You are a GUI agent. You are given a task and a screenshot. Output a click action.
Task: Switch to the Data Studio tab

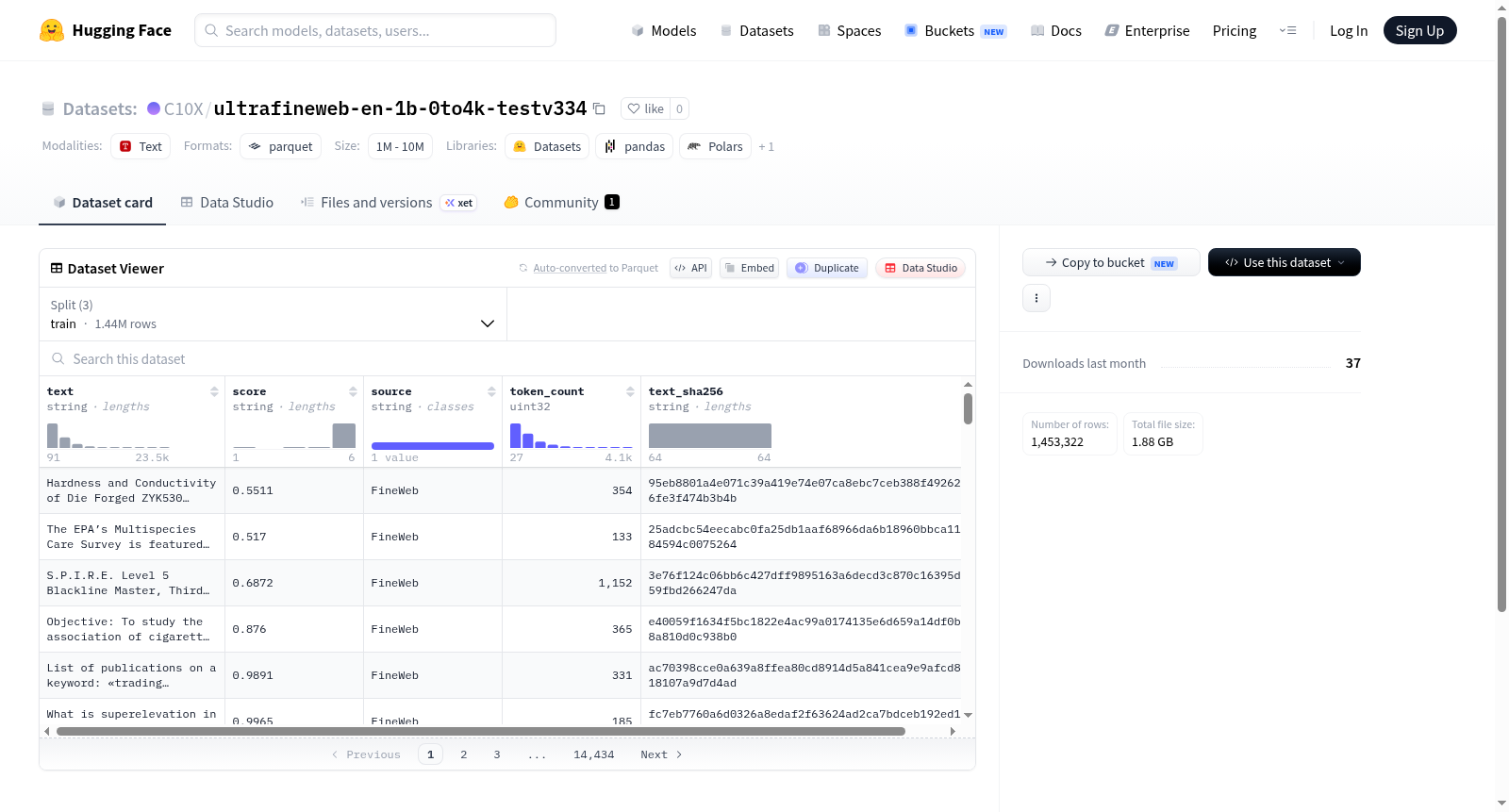point(227,202)
